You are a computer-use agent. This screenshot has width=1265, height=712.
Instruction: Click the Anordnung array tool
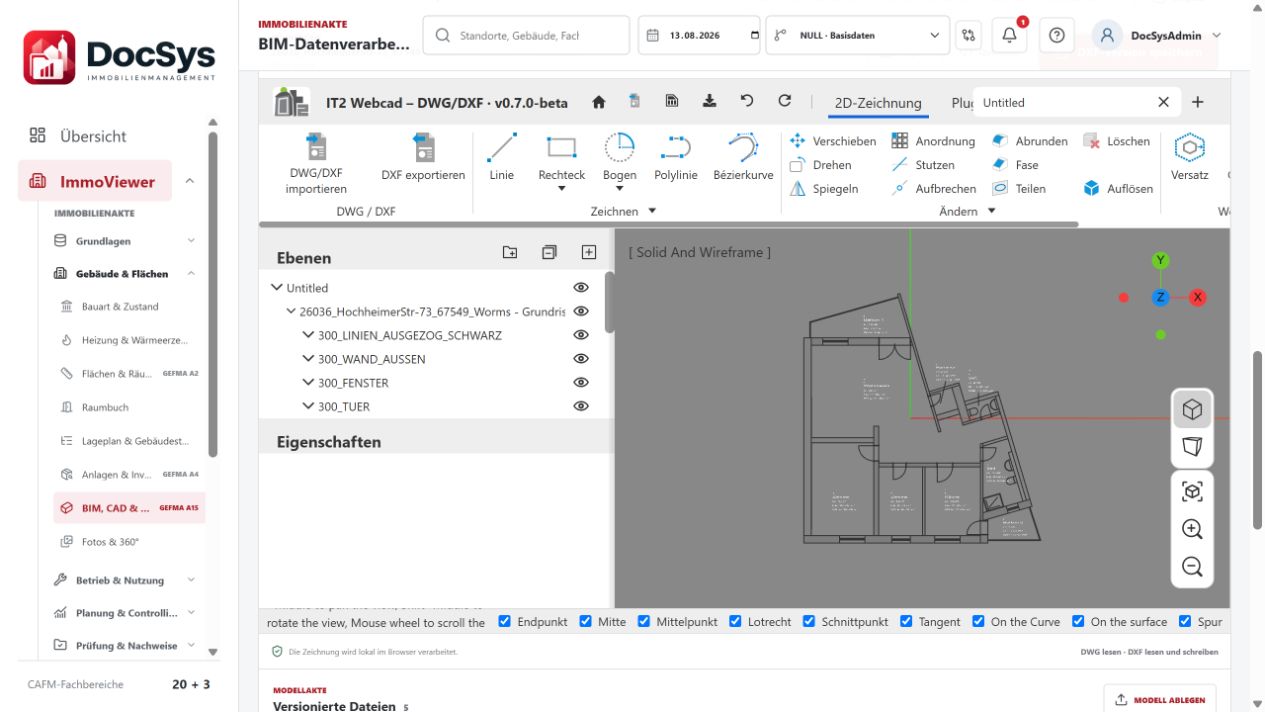pyautogui.click(x=933, y=141)
